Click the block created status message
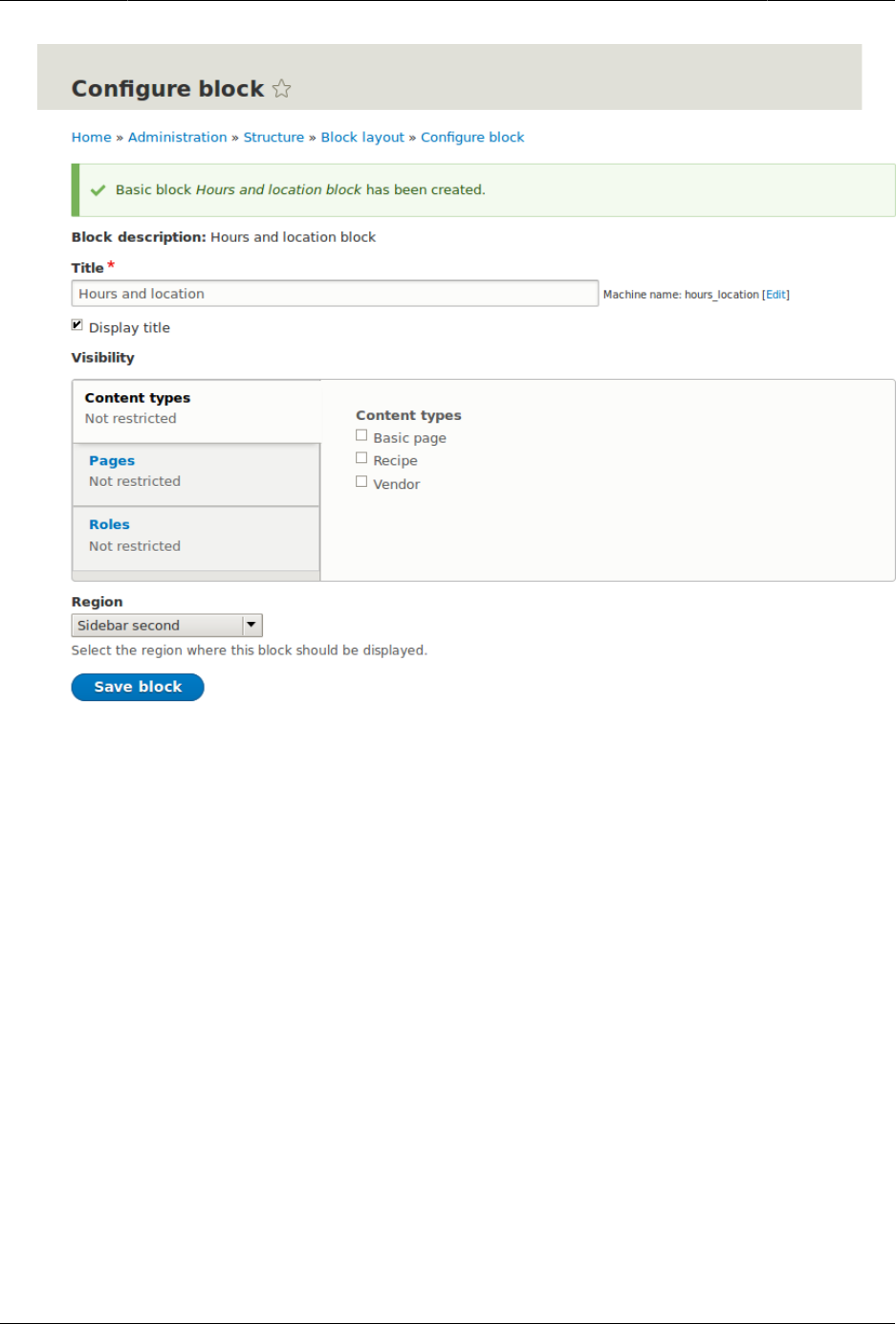The height and width of the screenshot is (1324, 896). tap(300, 190)
